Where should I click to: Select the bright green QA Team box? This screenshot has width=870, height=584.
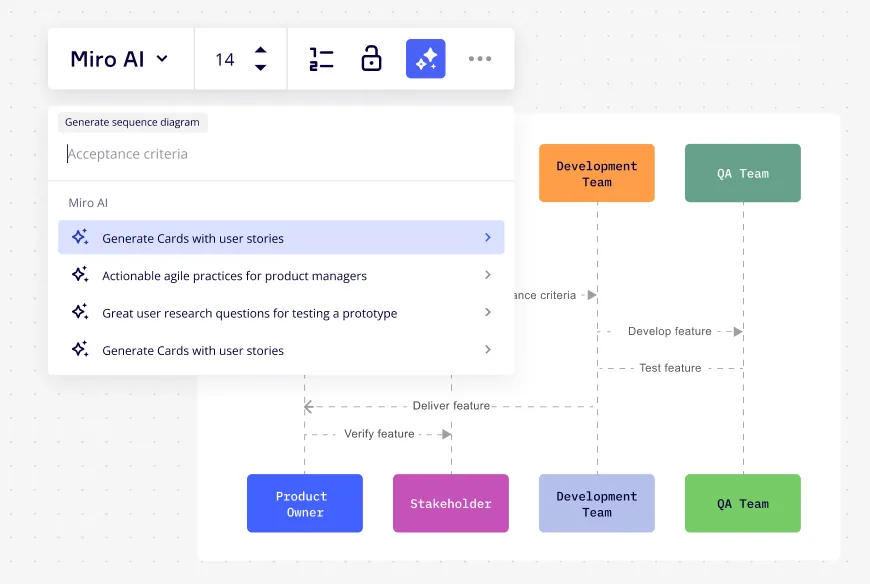[742, 503]
